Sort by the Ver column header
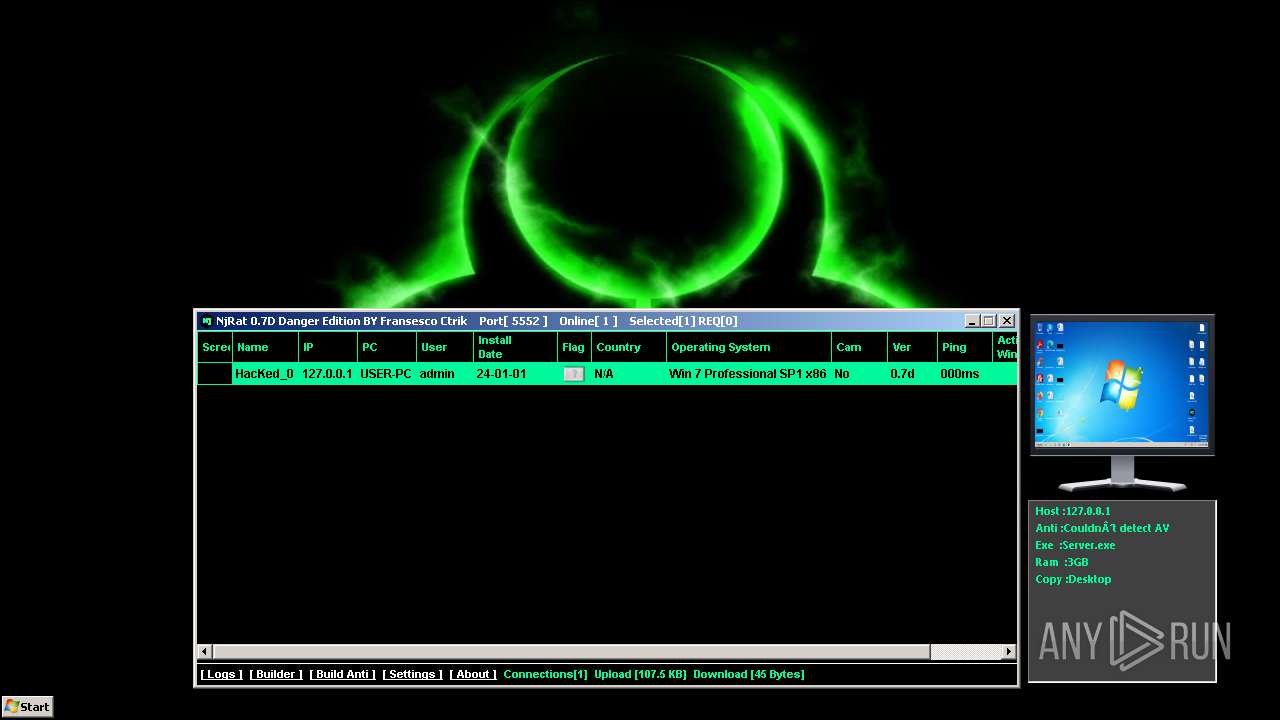This screenshot has height=720, width=1280. point(913,347)
